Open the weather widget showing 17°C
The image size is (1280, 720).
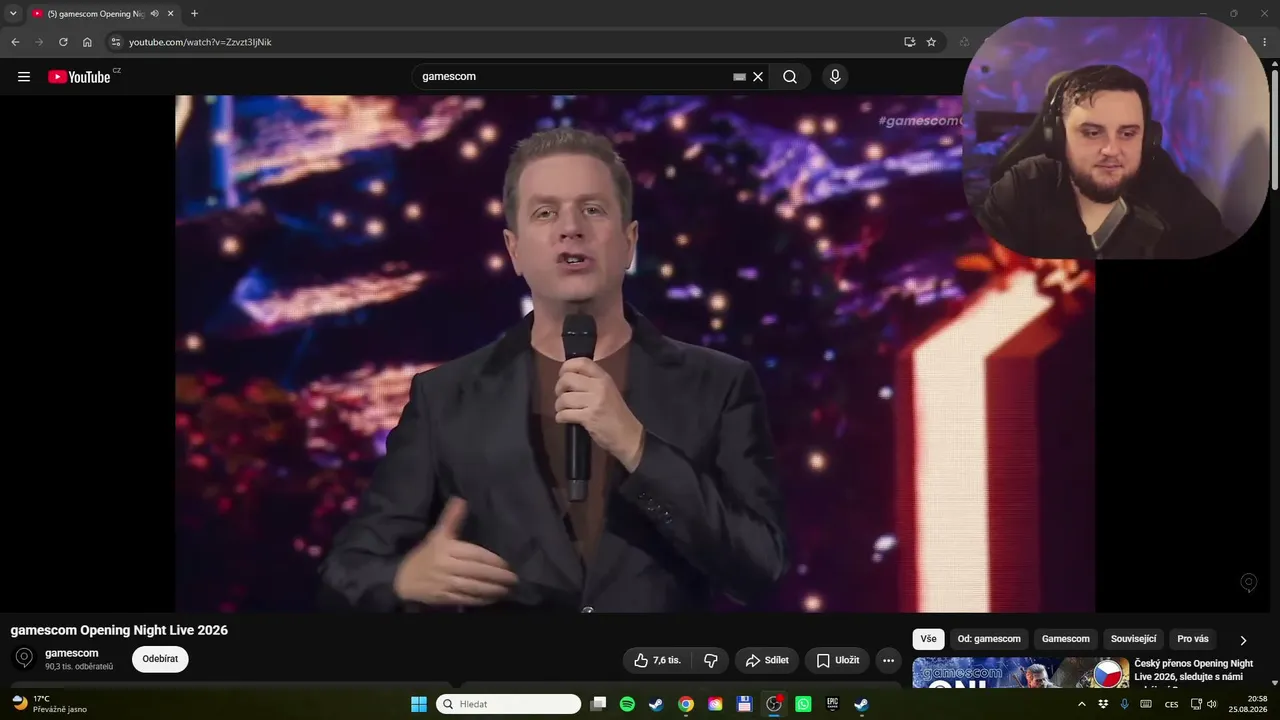pyautogui.click(x=50, y=704)
